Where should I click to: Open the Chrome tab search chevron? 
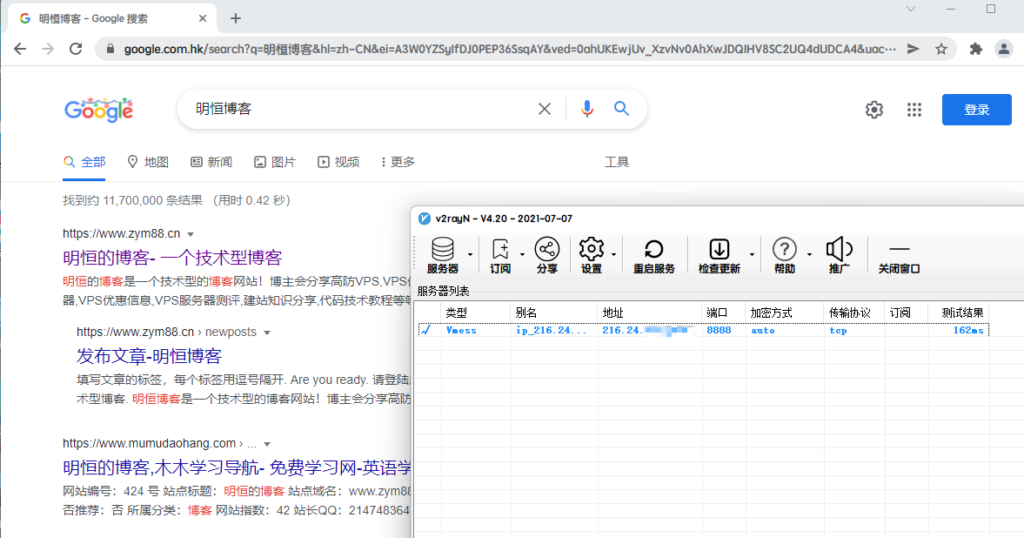click(x=910, y=9)
